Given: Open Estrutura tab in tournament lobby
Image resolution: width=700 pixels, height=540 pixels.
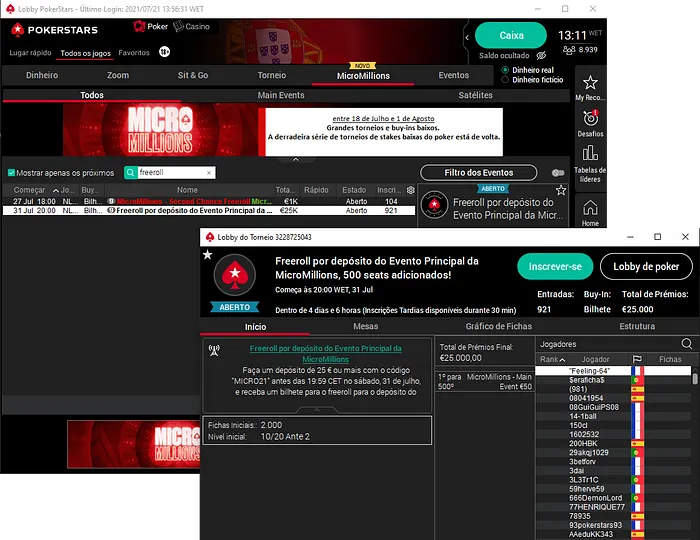Looking at the screenshot, I should point(637,326).
